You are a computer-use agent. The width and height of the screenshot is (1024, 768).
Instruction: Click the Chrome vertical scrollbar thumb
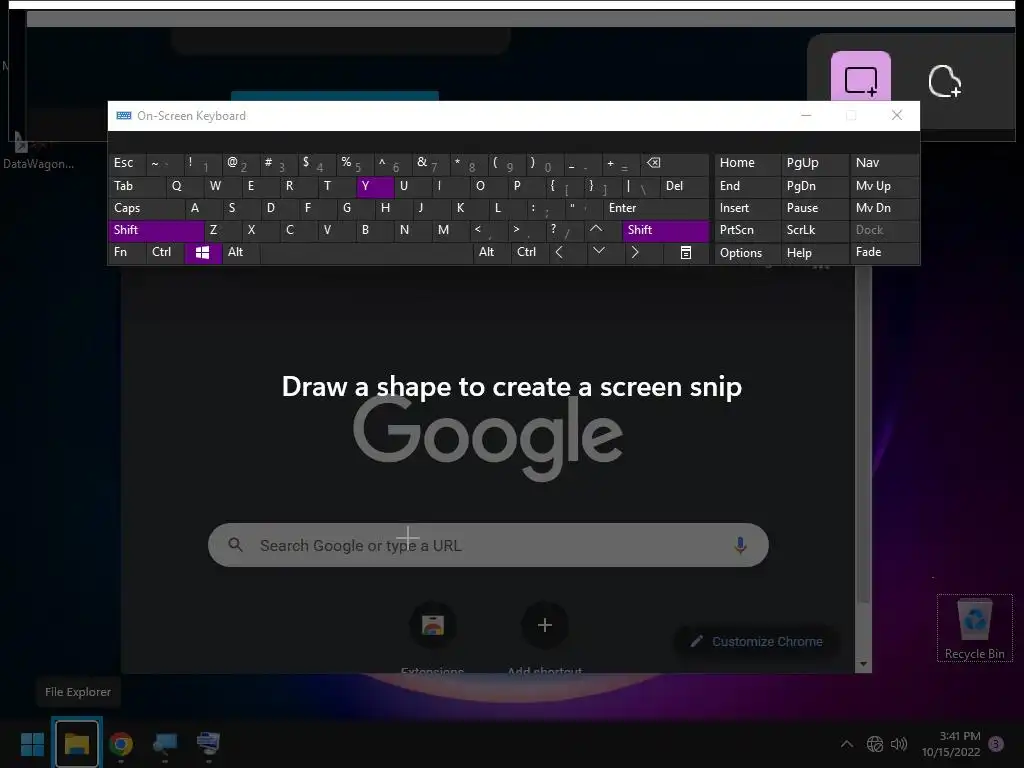[x=863, y=434]
